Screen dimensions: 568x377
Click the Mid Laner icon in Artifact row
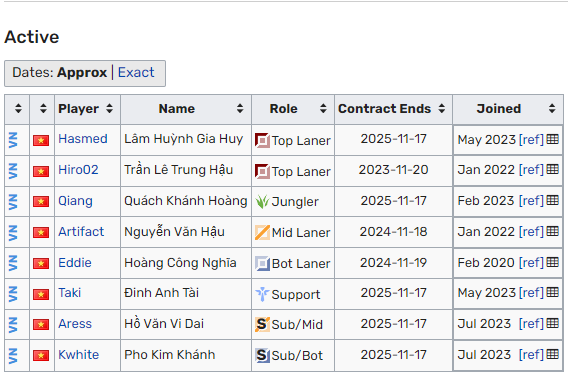point(262,233)
